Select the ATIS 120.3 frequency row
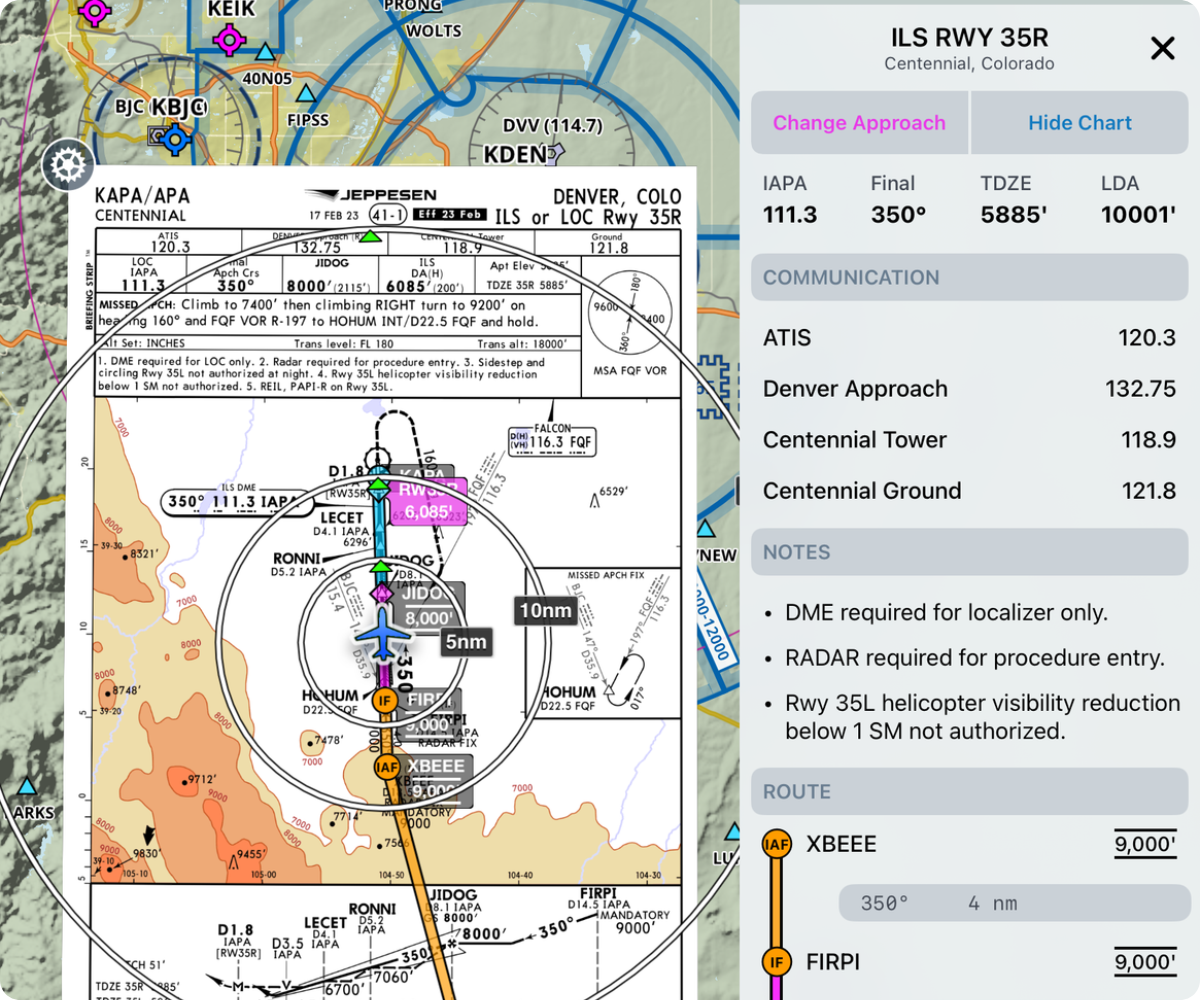 [x=969, y=338]
